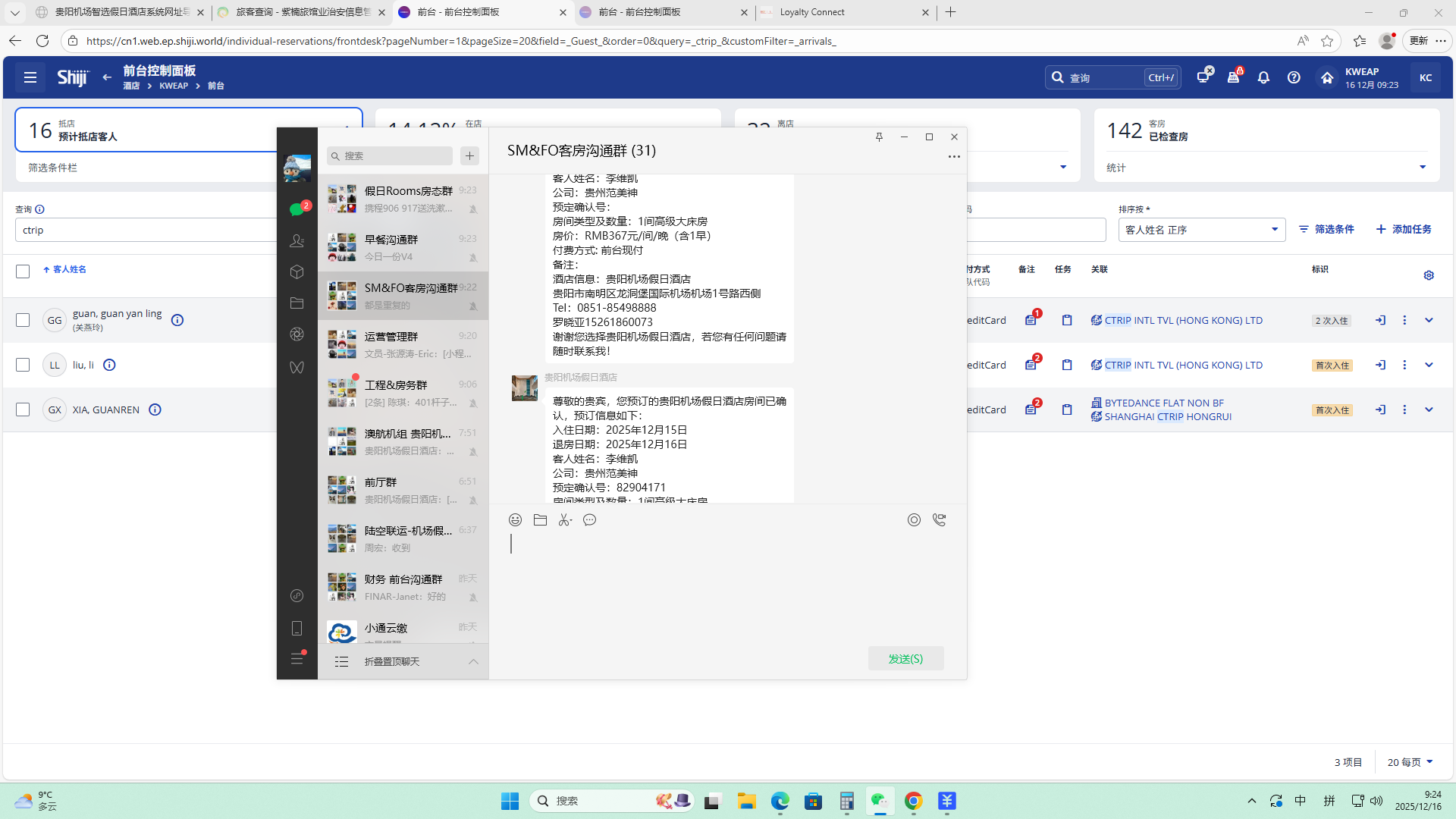Click check-in icon for guan yan ling
Image resolution: width=1456 pixels, height=819 pixels.
tap(1380, 321)
